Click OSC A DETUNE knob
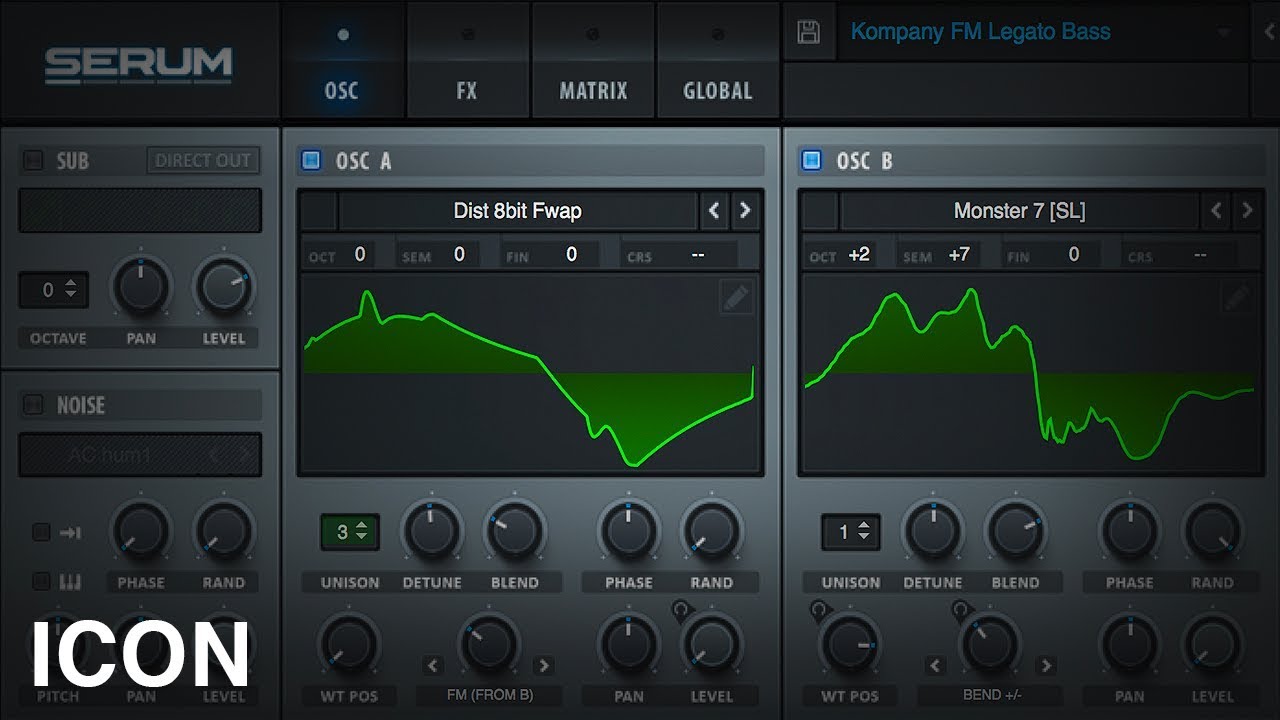 click(432, 532)
